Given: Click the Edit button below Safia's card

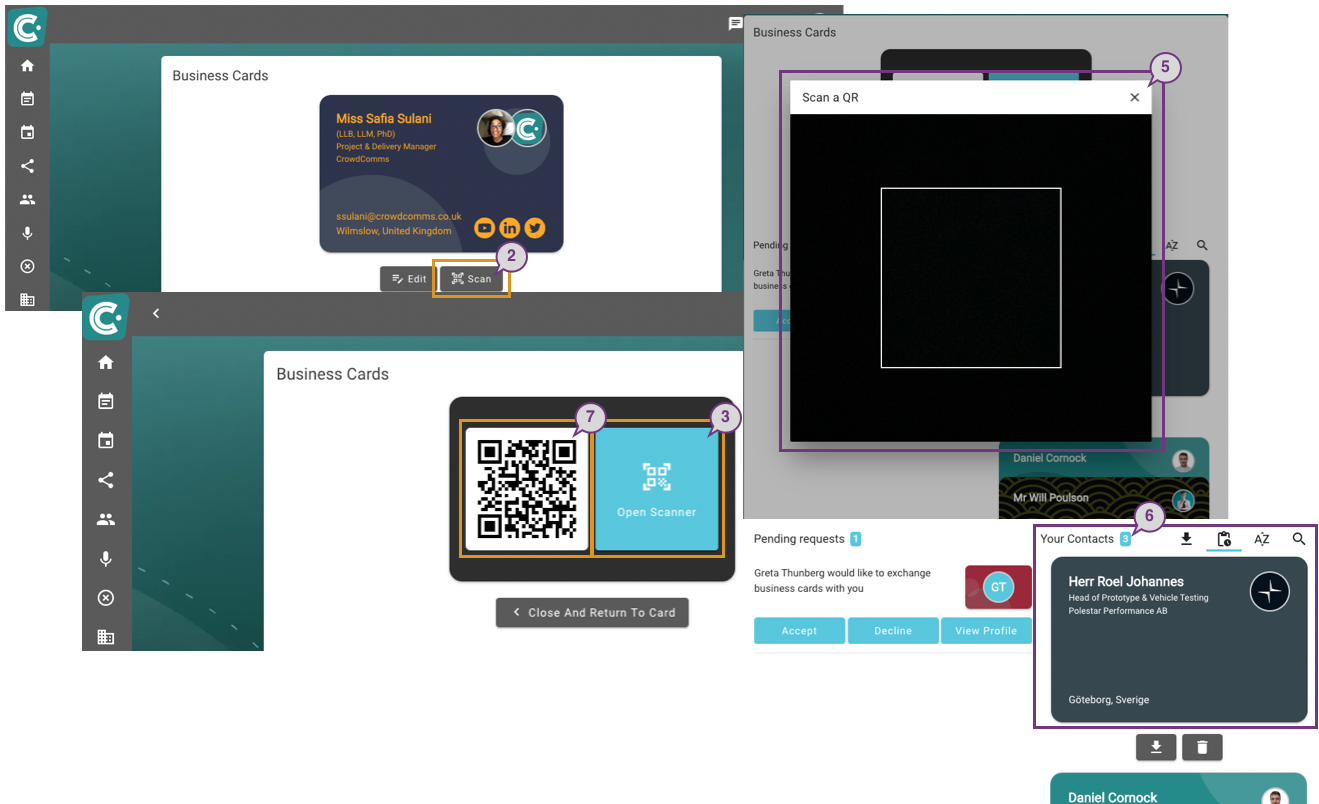Looking at the screenshot, I should pos(408,279).
